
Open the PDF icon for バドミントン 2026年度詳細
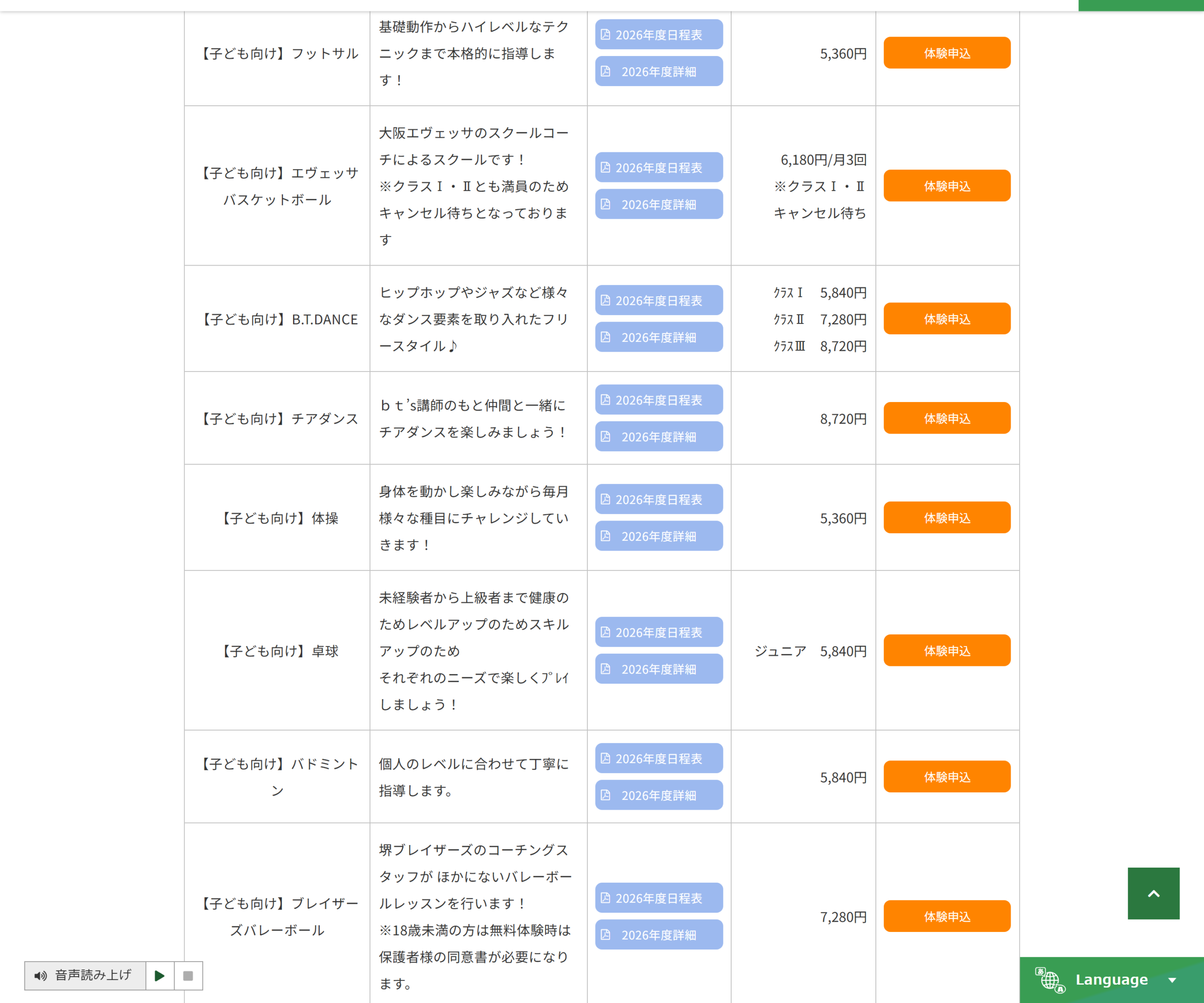click(x=605, y=795)
